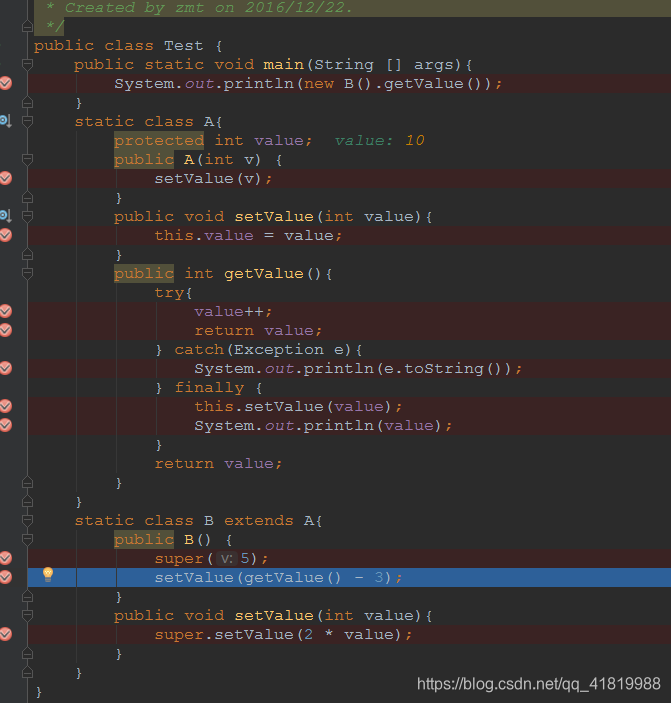
Task: Toggle breakpoint on this.value = value;
Action: click(x=5, y=235)
